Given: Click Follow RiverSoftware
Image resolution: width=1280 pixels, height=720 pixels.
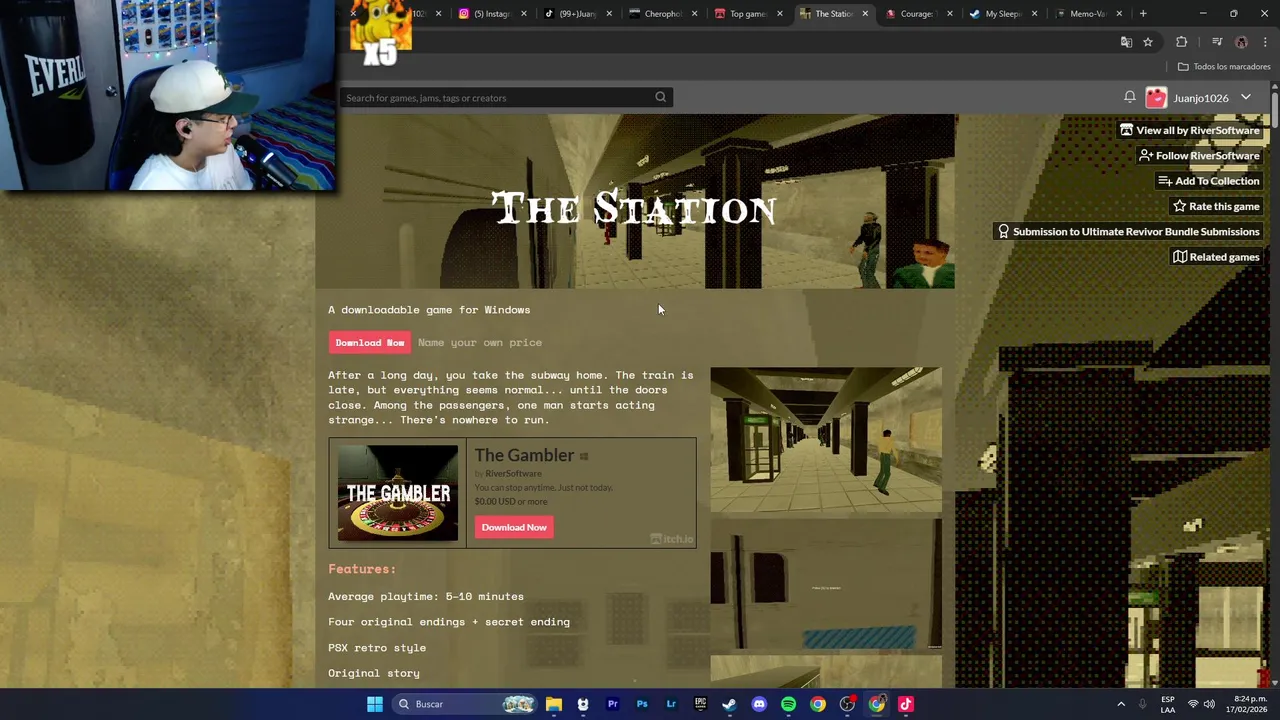Looking at the screenshot, I should tap(1199, 155).
